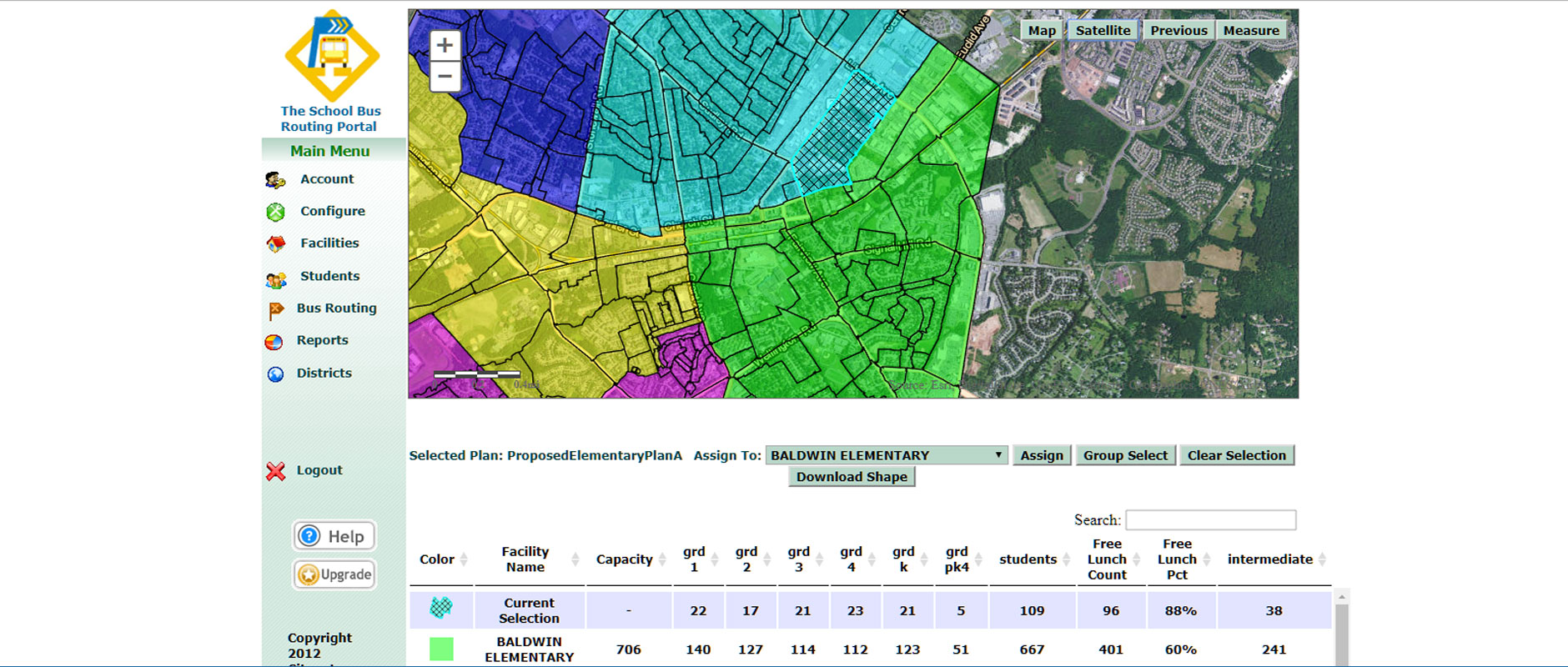Sort table by grd pk4 column

(962, 559)
